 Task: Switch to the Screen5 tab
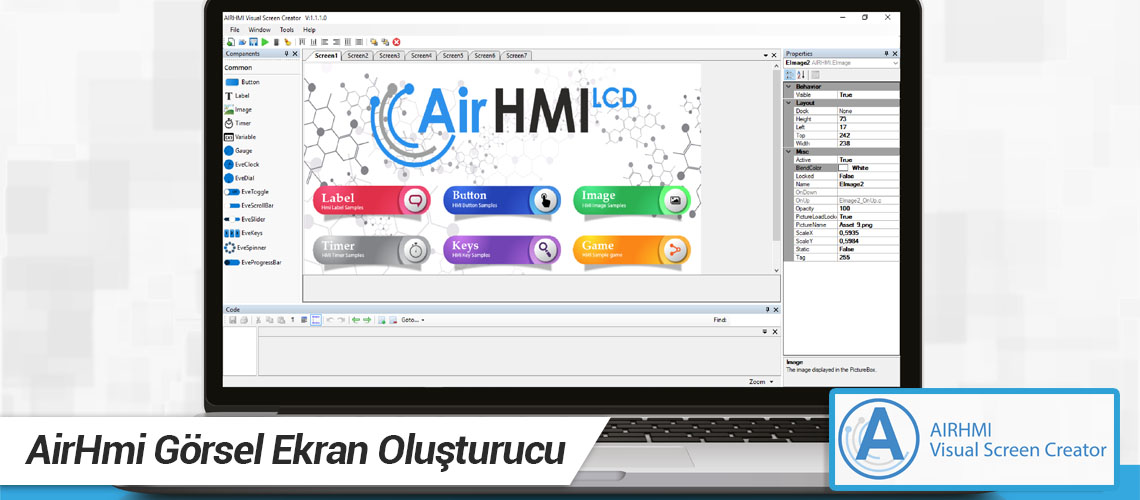point(453,55)
